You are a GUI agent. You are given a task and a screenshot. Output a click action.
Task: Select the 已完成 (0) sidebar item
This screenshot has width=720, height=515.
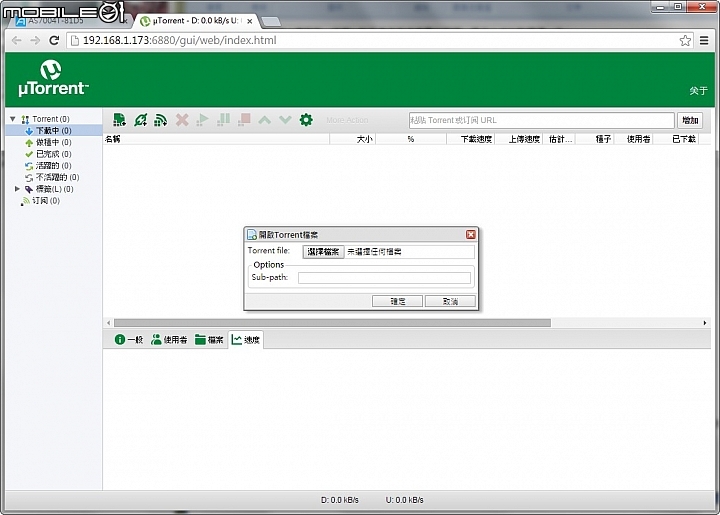pyautogui.click(x=54, y=154)
